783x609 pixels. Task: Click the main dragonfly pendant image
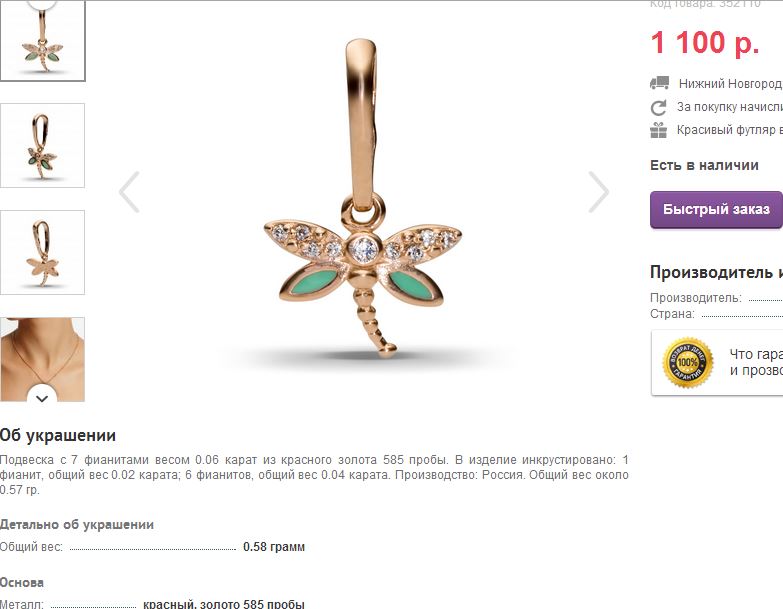coord(363,200)
